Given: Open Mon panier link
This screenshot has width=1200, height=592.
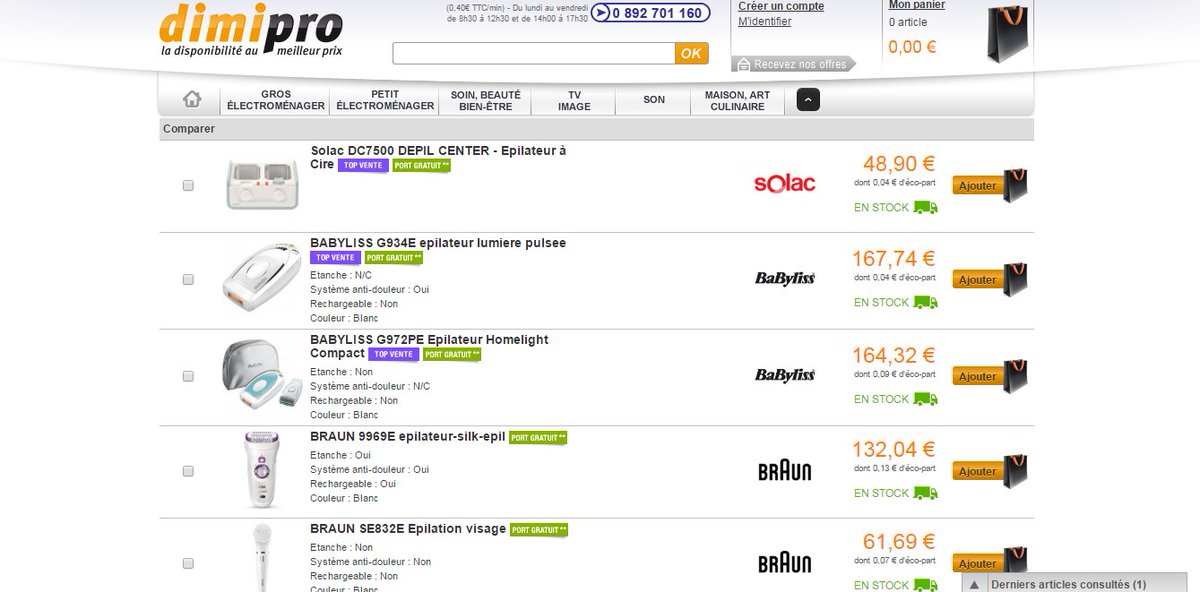Looking at the screenshot, I should (917, 5).
